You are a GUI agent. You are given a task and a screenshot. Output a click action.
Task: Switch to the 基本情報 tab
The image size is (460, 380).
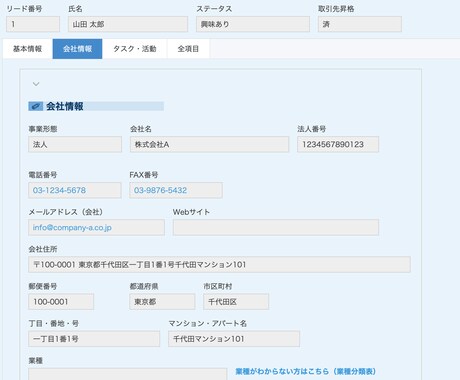click(28, 49)
